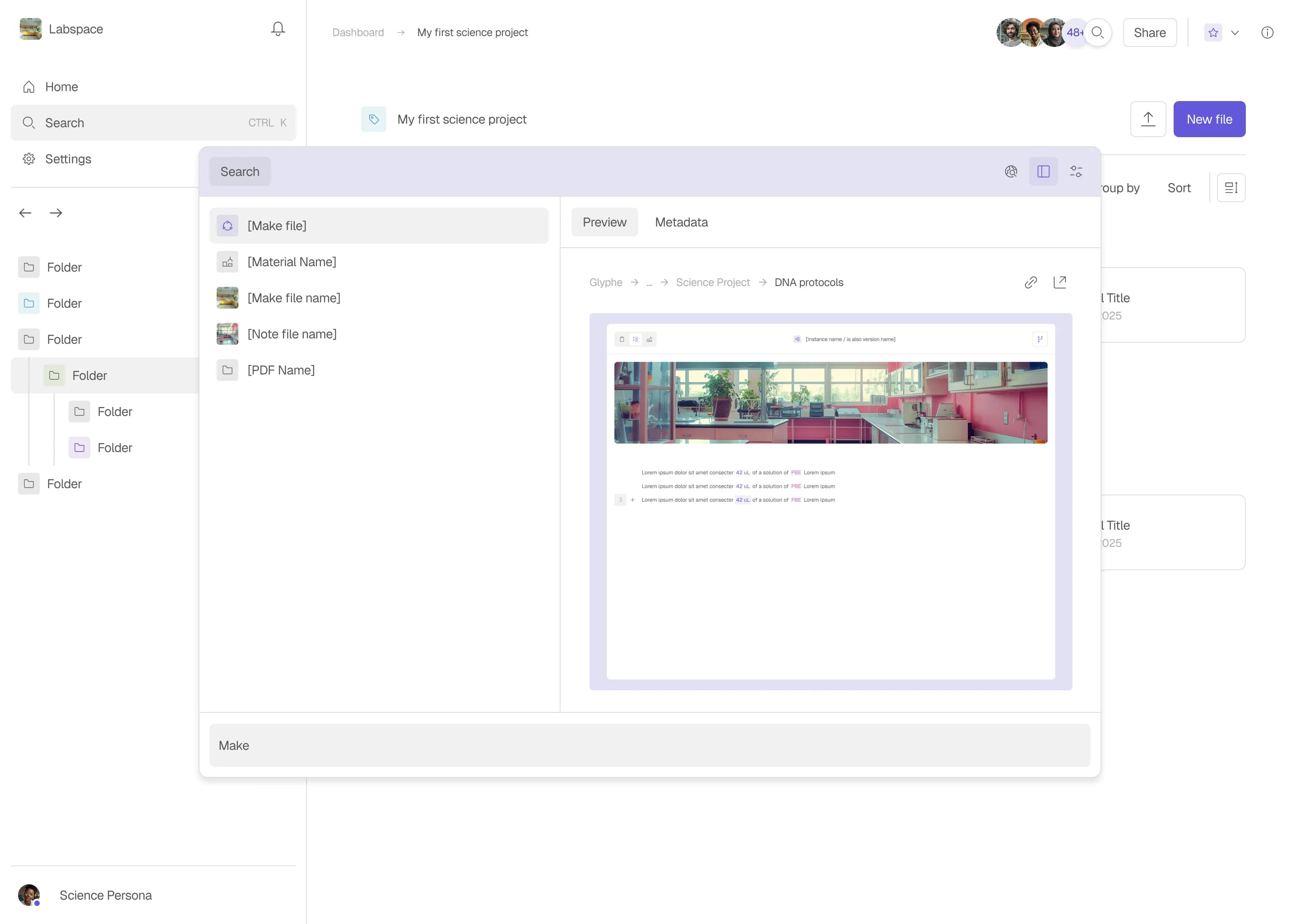Click Science Project breadcrumb in preview
The height and width of the screenshot is (924, 1300).
713,282
